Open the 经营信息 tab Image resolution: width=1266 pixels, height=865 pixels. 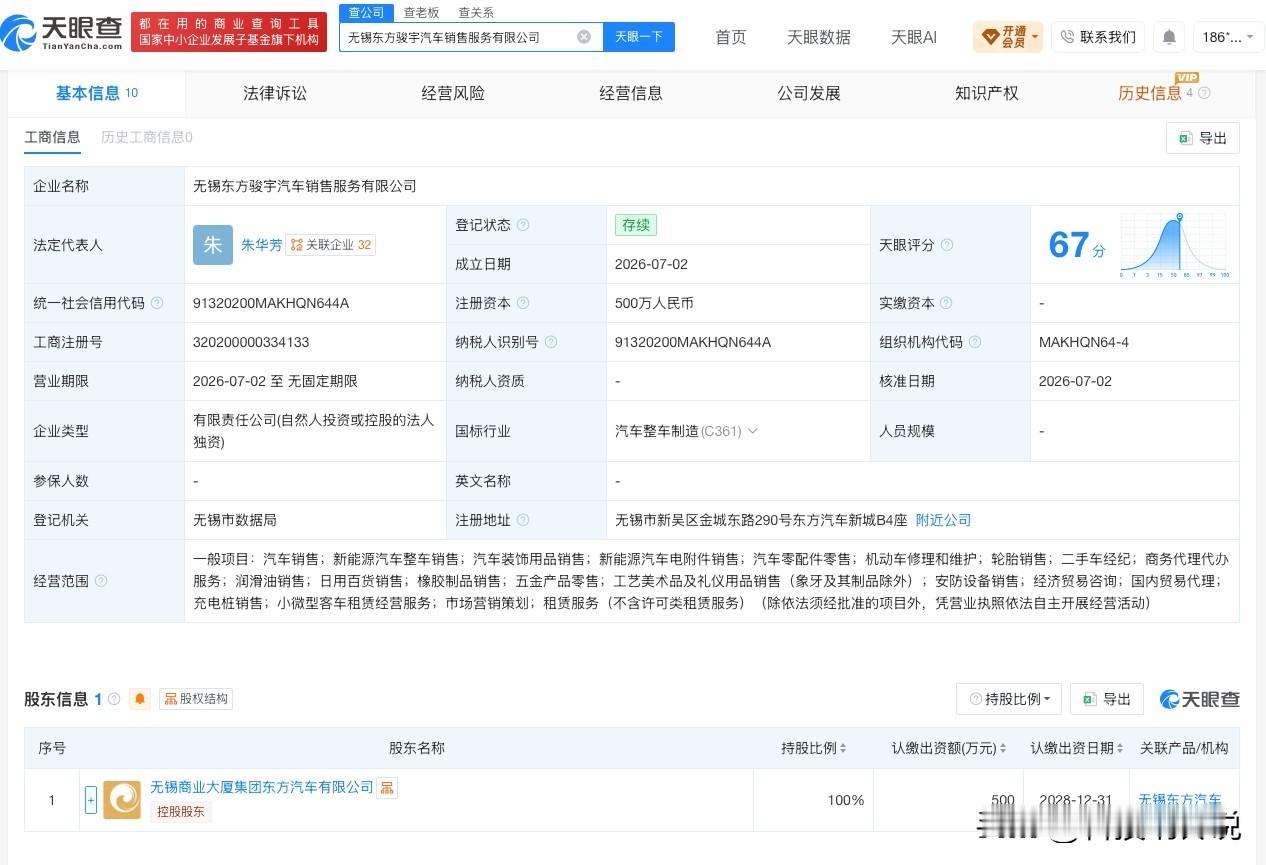tap(631, 93)
